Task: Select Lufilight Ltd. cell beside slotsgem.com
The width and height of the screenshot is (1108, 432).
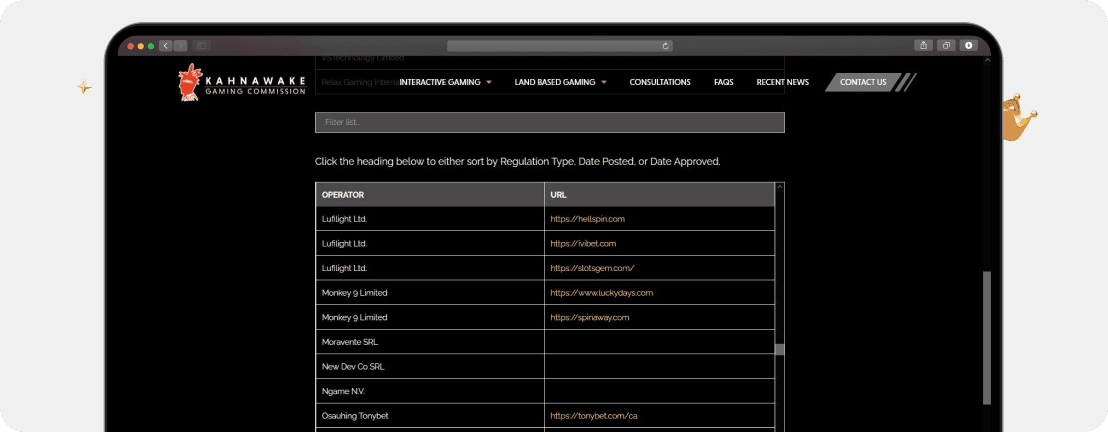Action: [430, 268]
